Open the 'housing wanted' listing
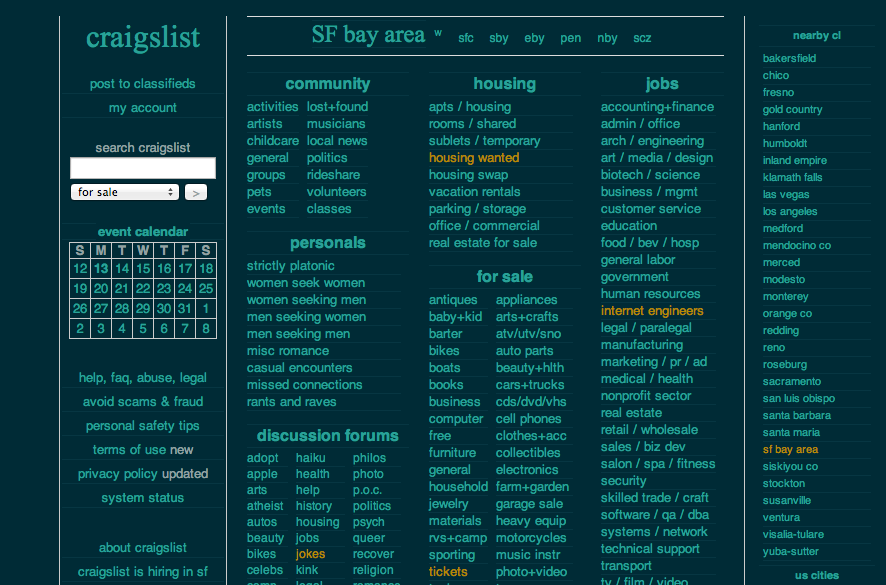This screenshot has width=886, height=585. click(x=473, y=157)
